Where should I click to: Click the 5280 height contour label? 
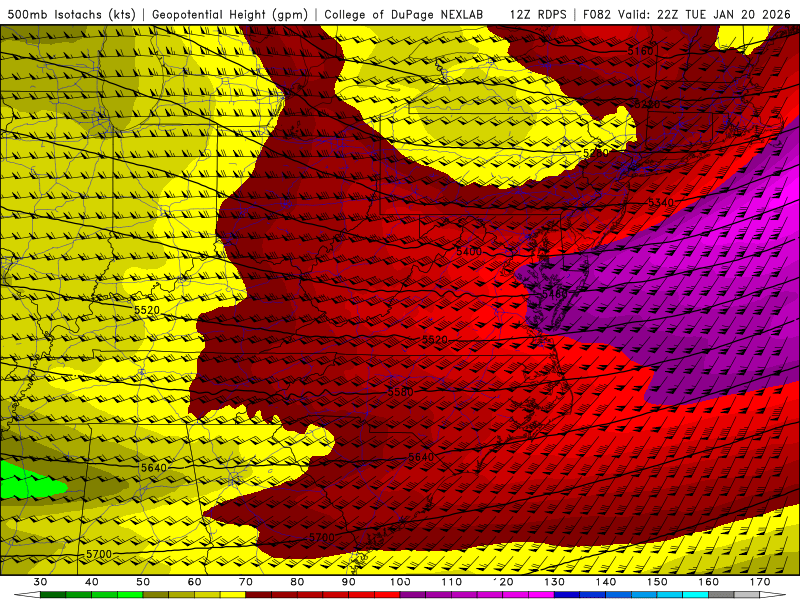(x=596, y=152)
